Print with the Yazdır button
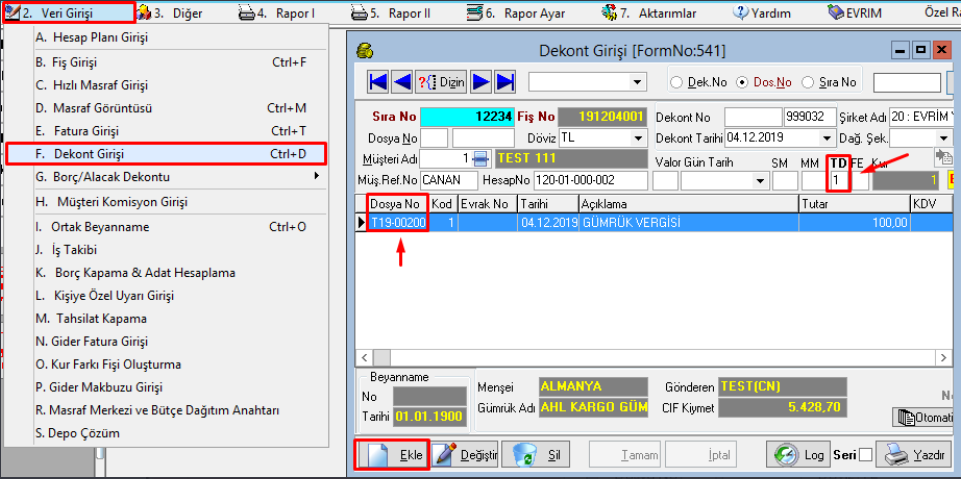Viewport: 961px width, 479px height. click(912, 455)
